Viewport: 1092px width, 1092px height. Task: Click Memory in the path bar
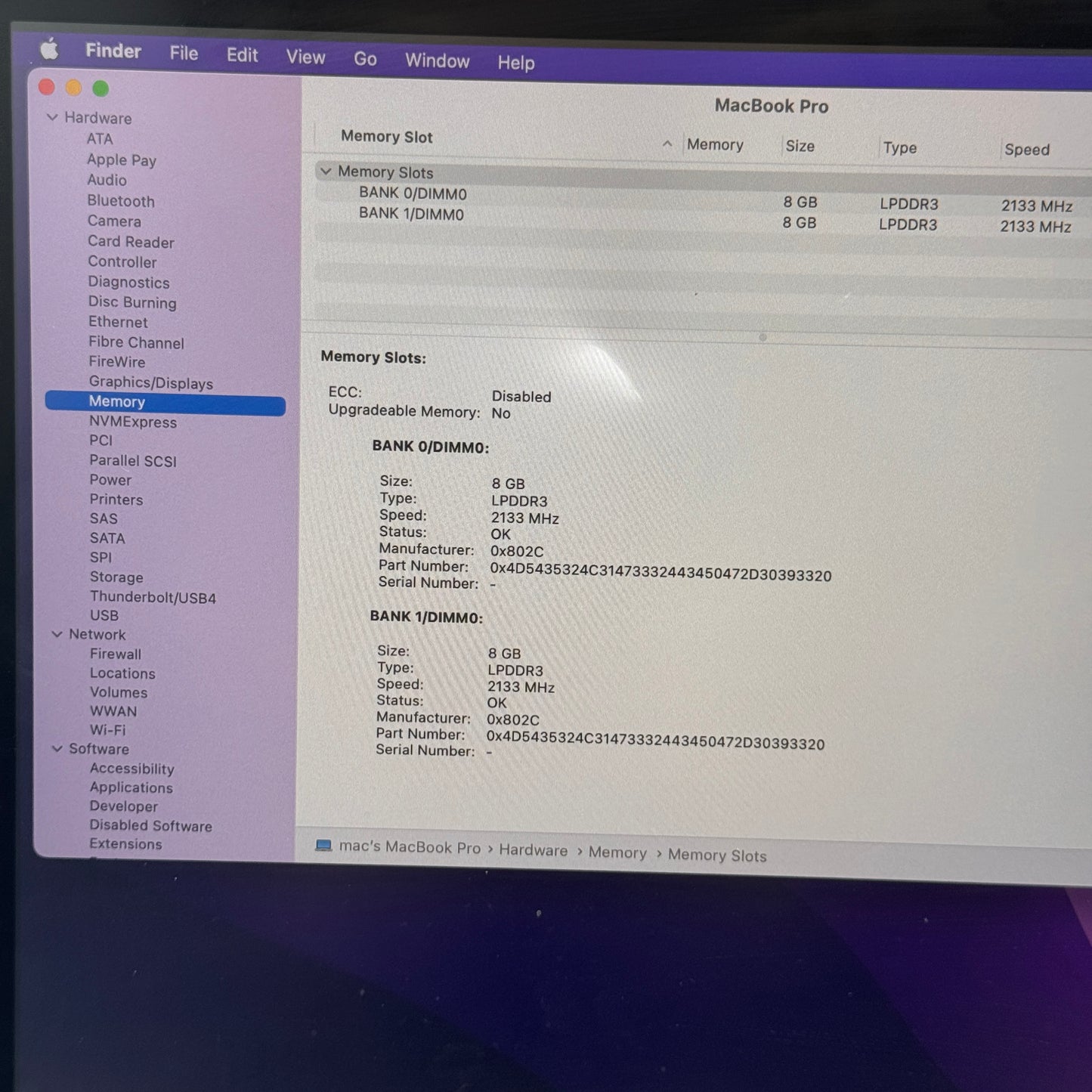coord(617,852)
